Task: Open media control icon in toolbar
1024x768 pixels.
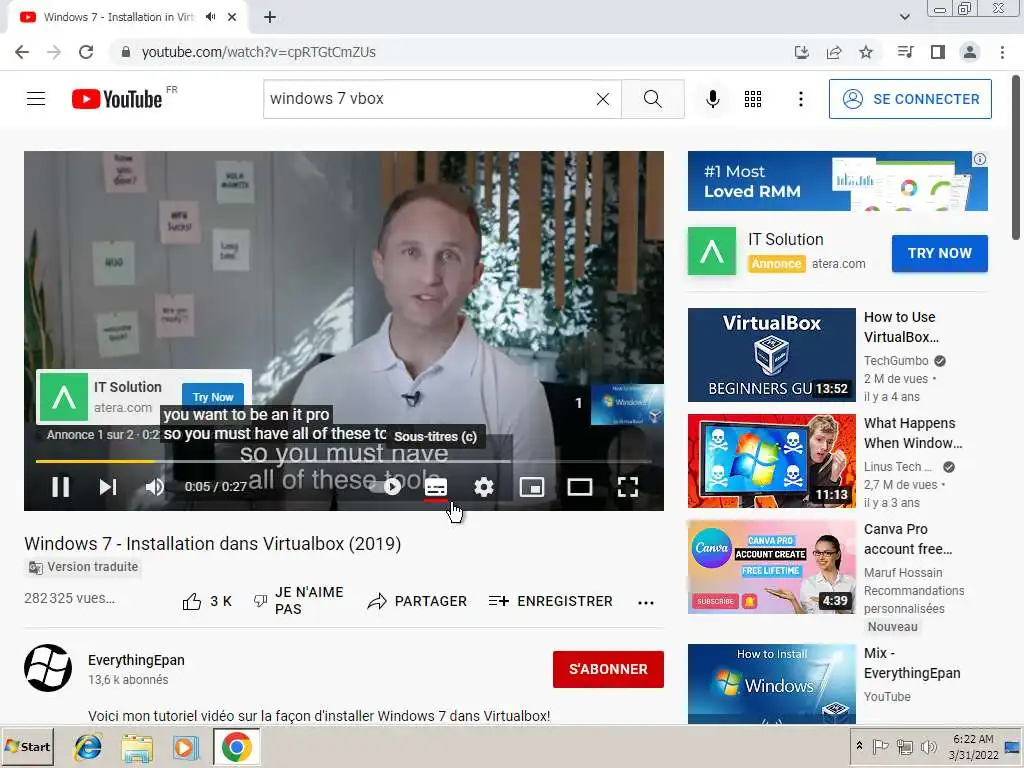Action: pos(905,52)
